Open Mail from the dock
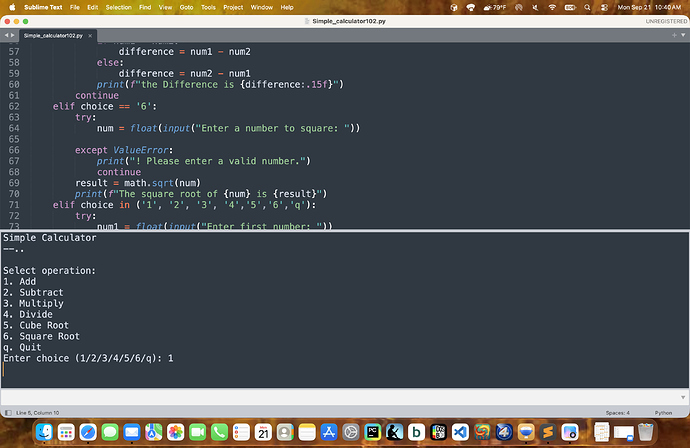690x448 pixels. pyautogui.click(x=132, y=432)
